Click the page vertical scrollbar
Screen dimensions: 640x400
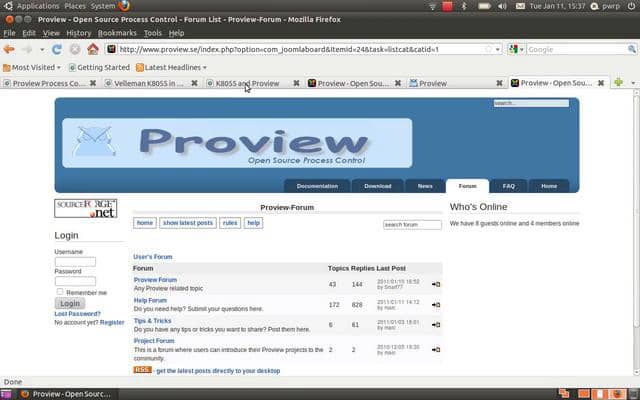coord(636,233)
